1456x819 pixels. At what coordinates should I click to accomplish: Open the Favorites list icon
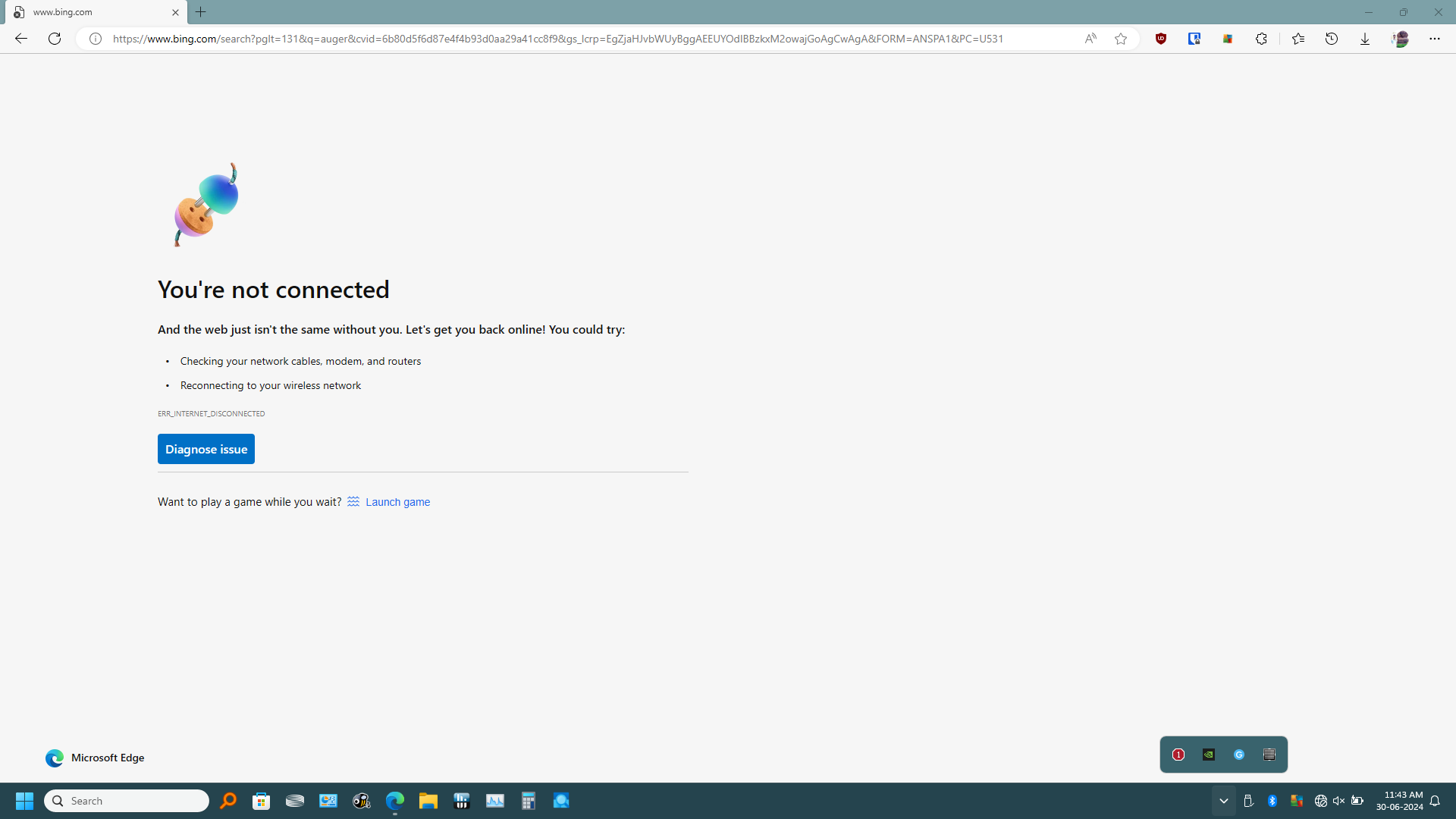(x=1298, y=39)
